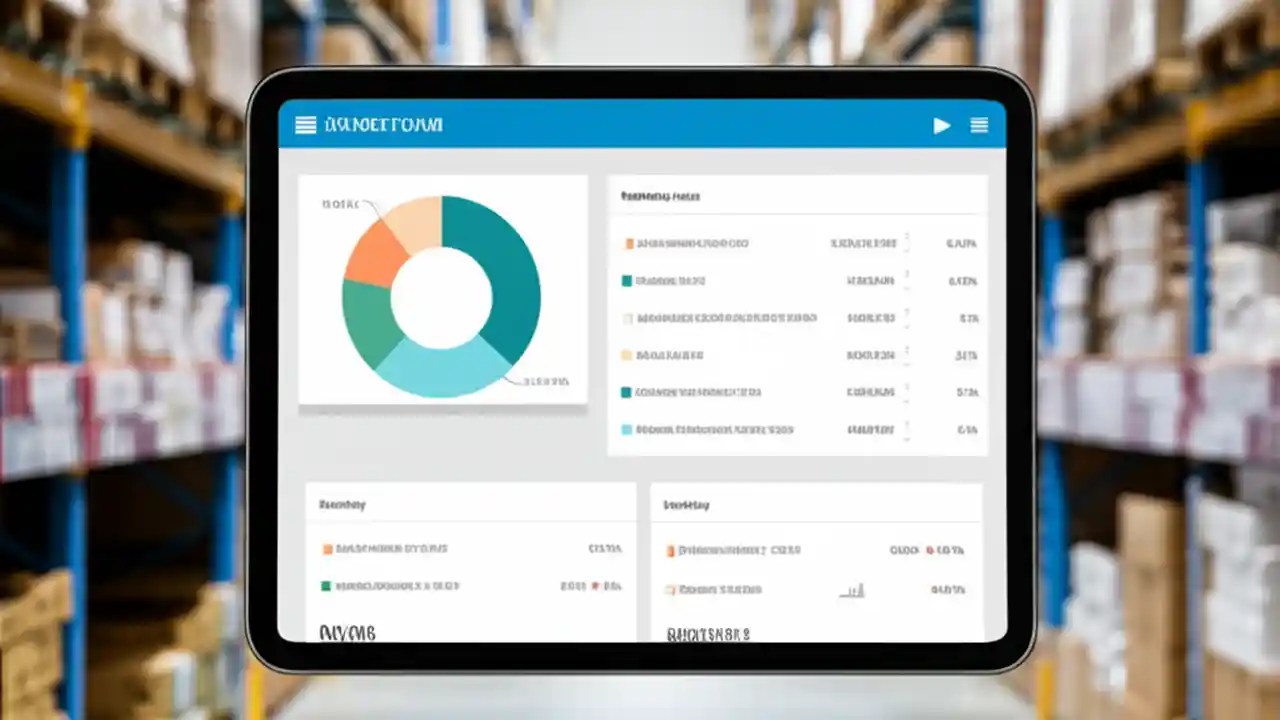Click the orange alert icon in the left bottom panel
This screenshot has width=1280, height=720.
327,548
